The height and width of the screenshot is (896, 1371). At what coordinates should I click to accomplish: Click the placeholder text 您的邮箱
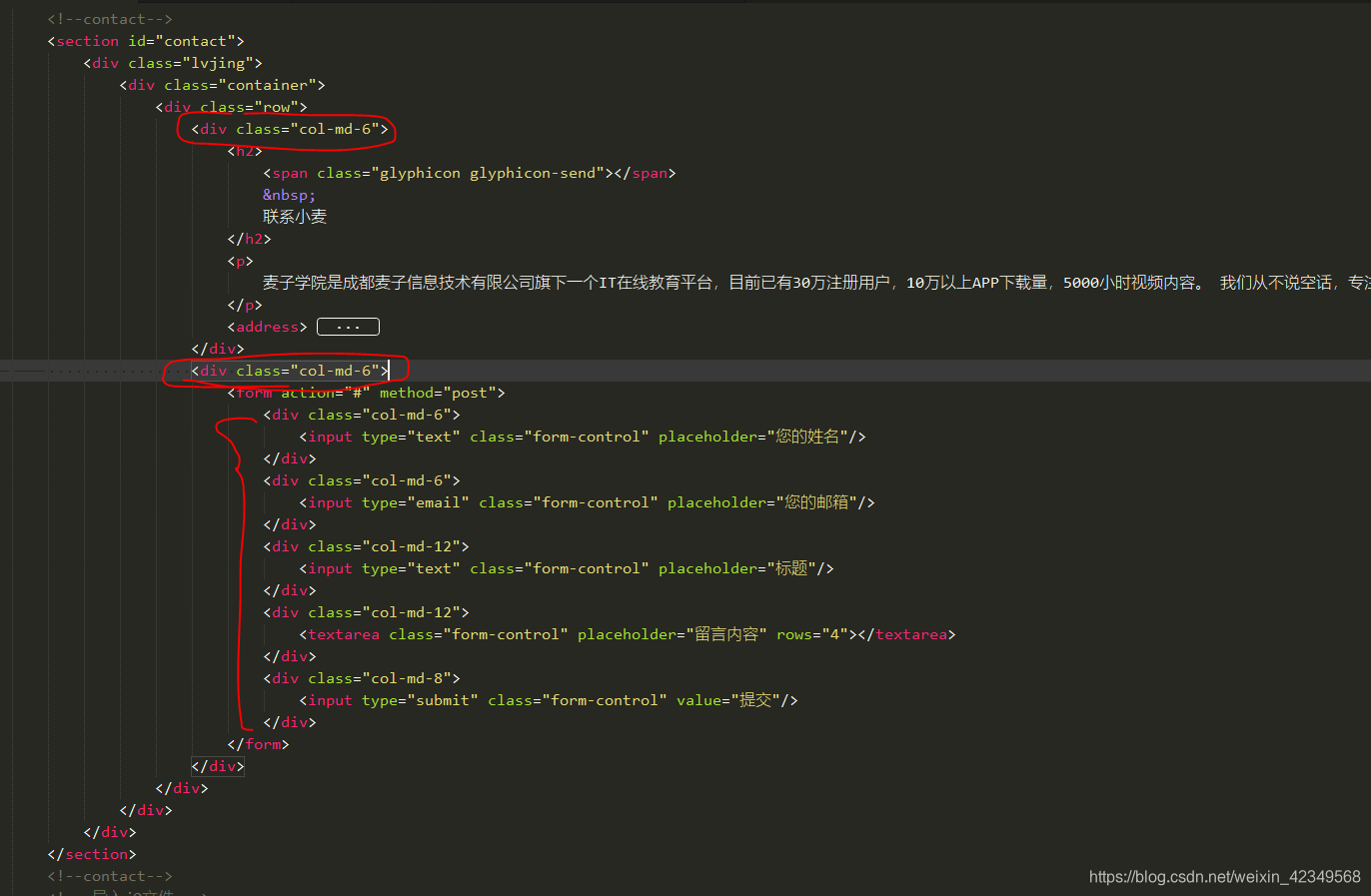tap(816, 502)
